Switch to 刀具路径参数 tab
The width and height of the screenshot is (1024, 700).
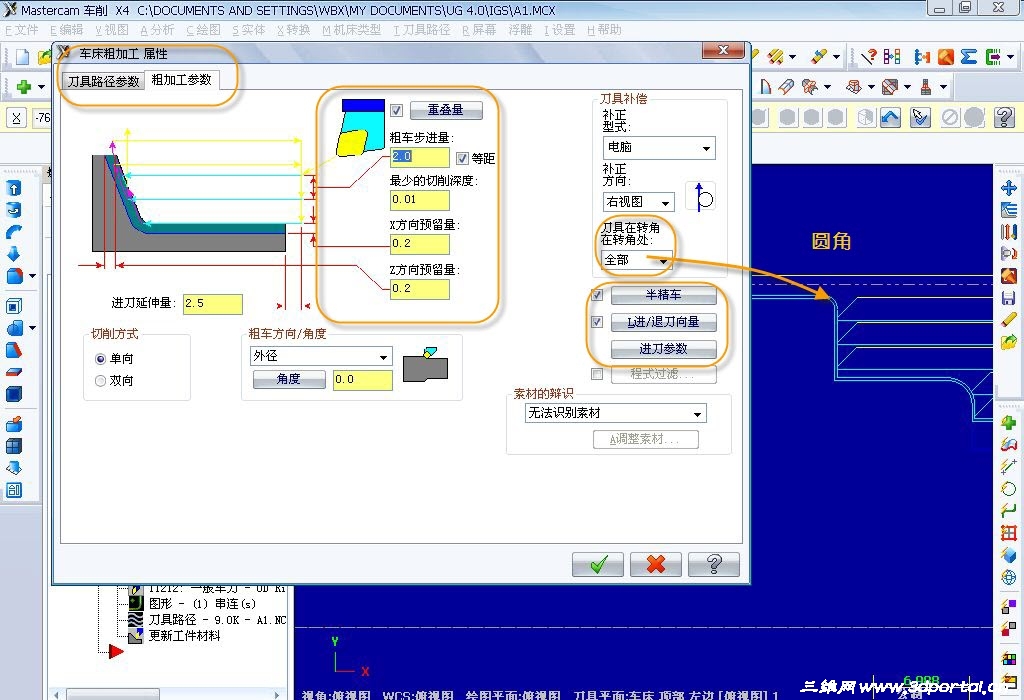click(104, 82)
